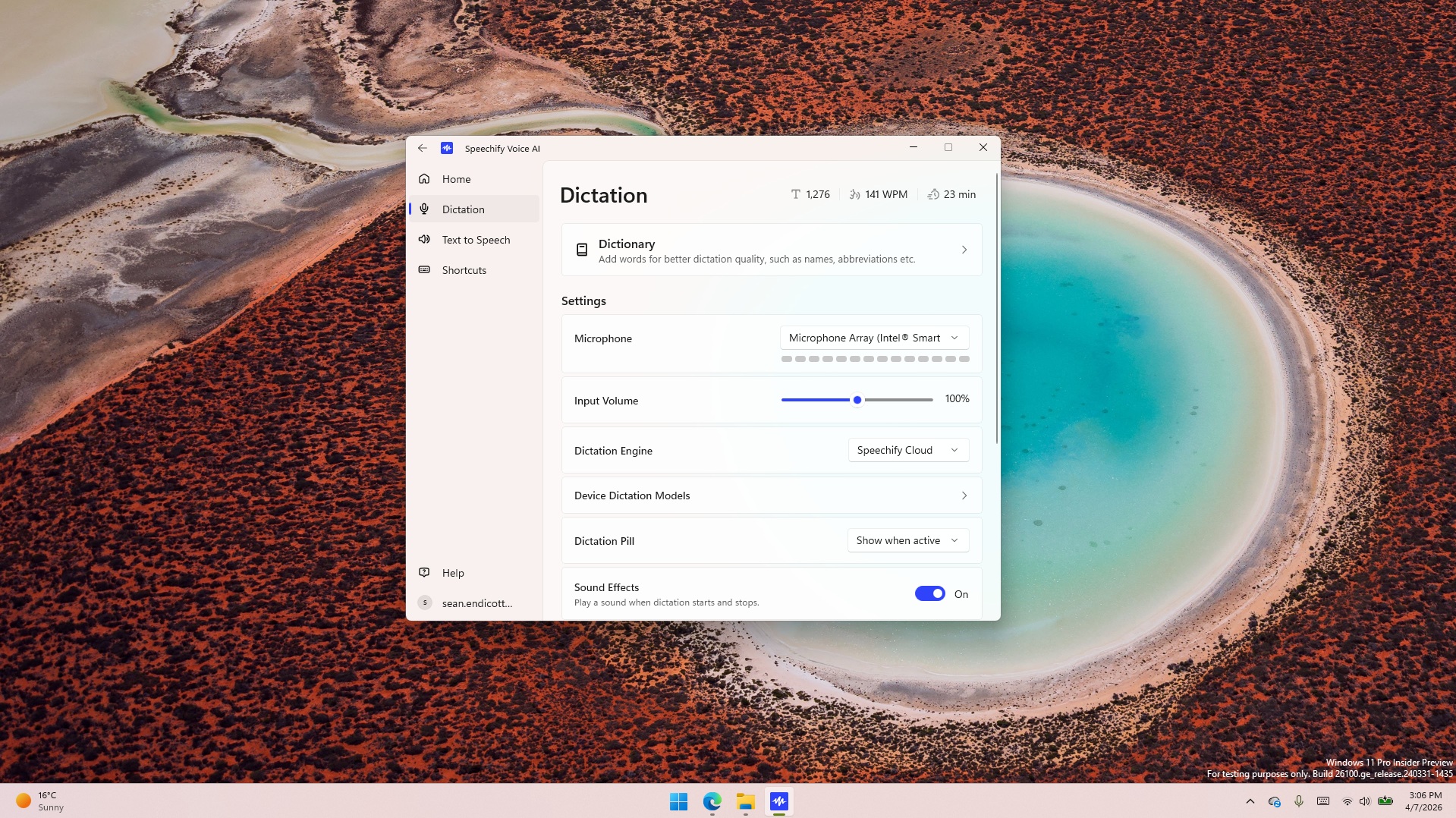Select the Dictation microphone icon in sidebar
1456x818 pixels.
(x=424, y=209)
